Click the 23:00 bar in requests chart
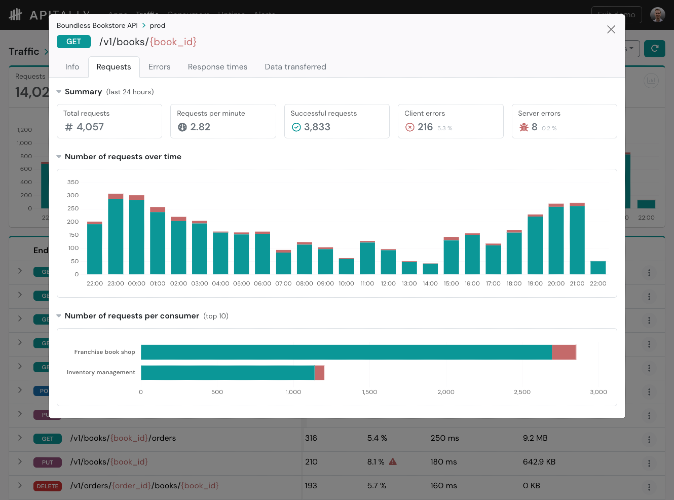The height and width of the screenshot is (500, 674). click(x=115, y=234)
